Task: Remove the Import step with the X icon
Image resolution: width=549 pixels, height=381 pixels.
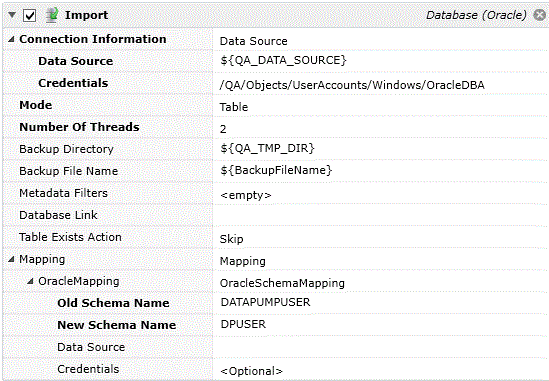Action: 540,15
